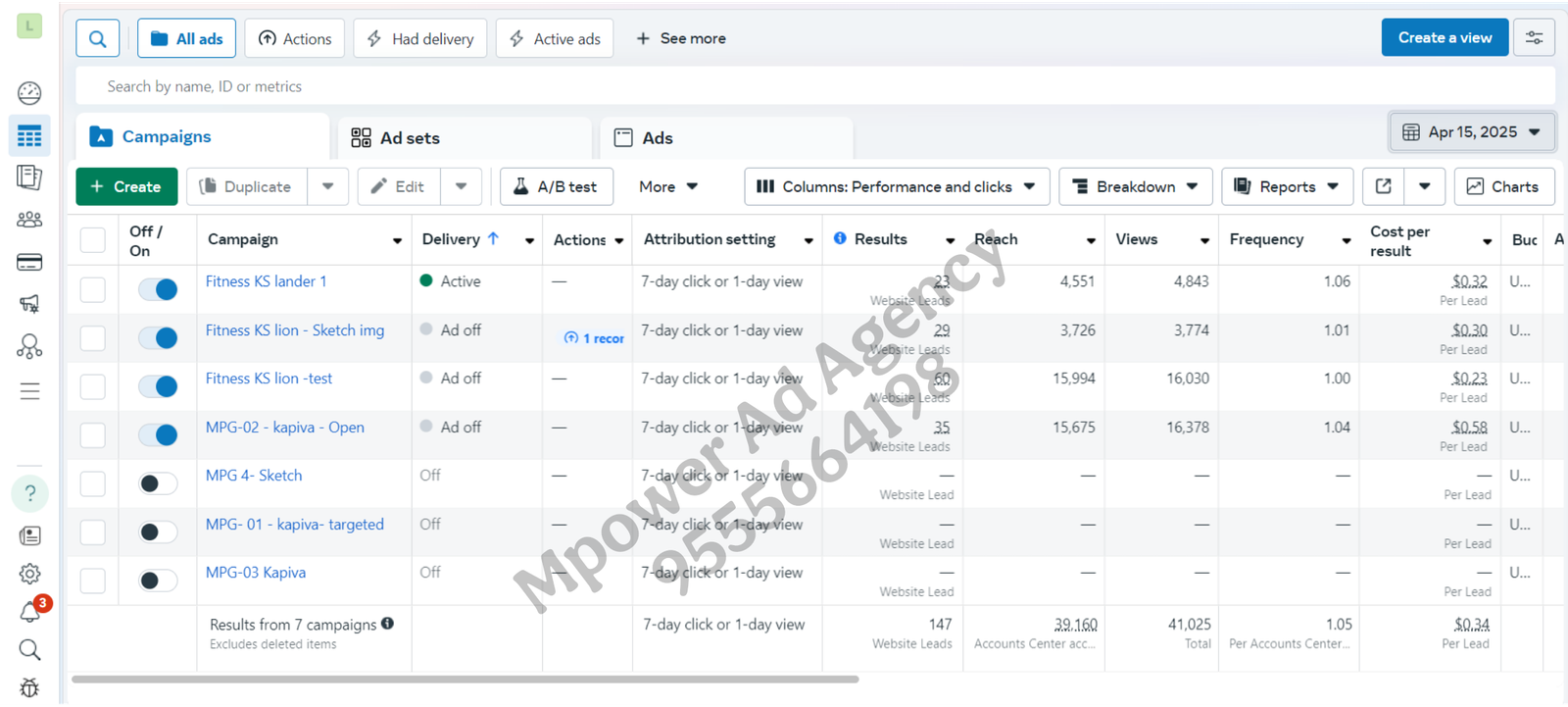Open the view settings sliders icon
The width and height of the screenshot is (1568, 707).
pyautogui.click(x=1534, y=38)
